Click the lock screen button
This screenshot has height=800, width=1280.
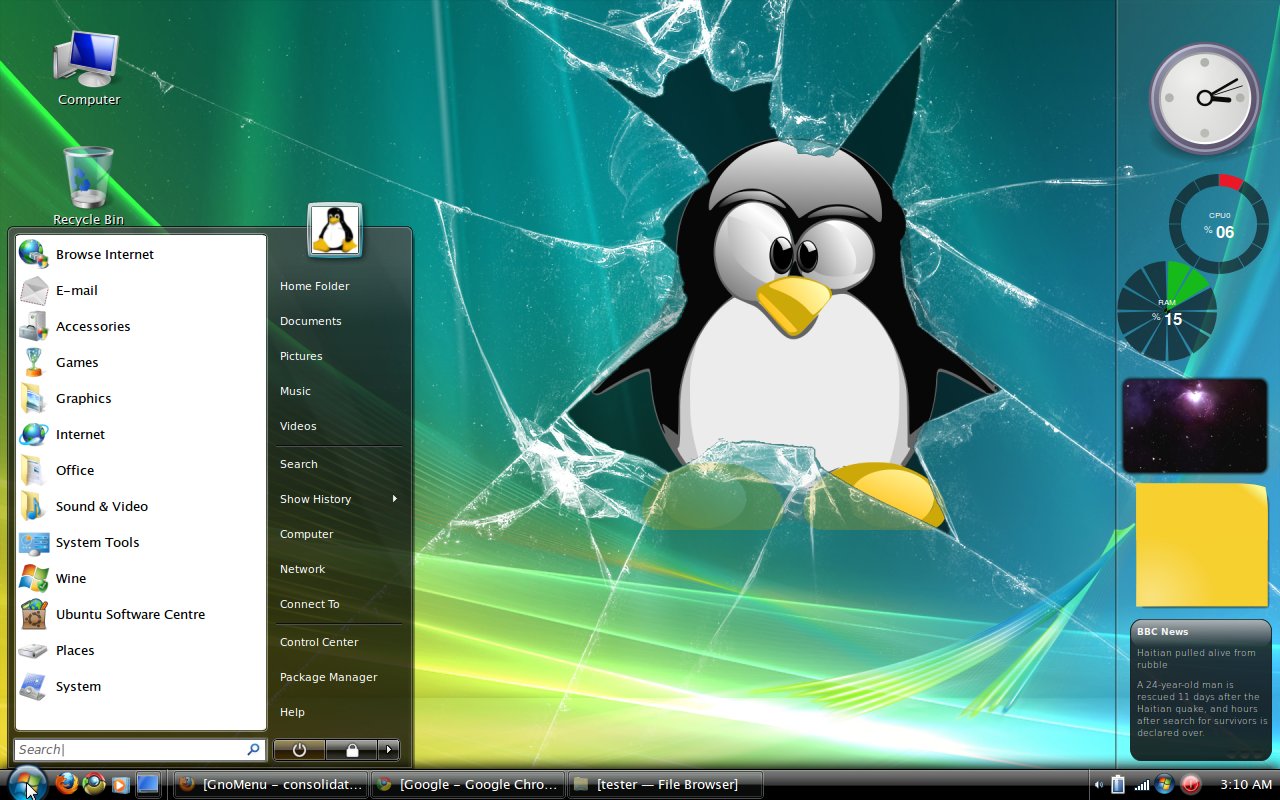click(x=351, y=750)
